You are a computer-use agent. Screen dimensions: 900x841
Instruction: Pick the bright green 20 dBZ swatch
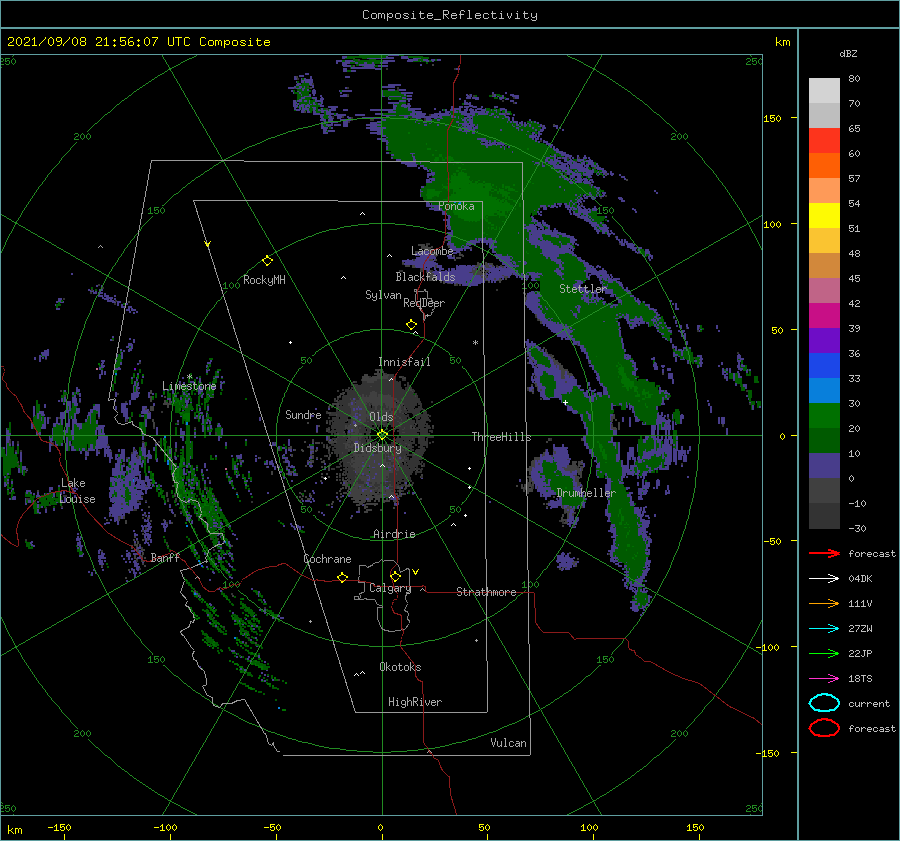pyautogui.click(x=824, y=416)
